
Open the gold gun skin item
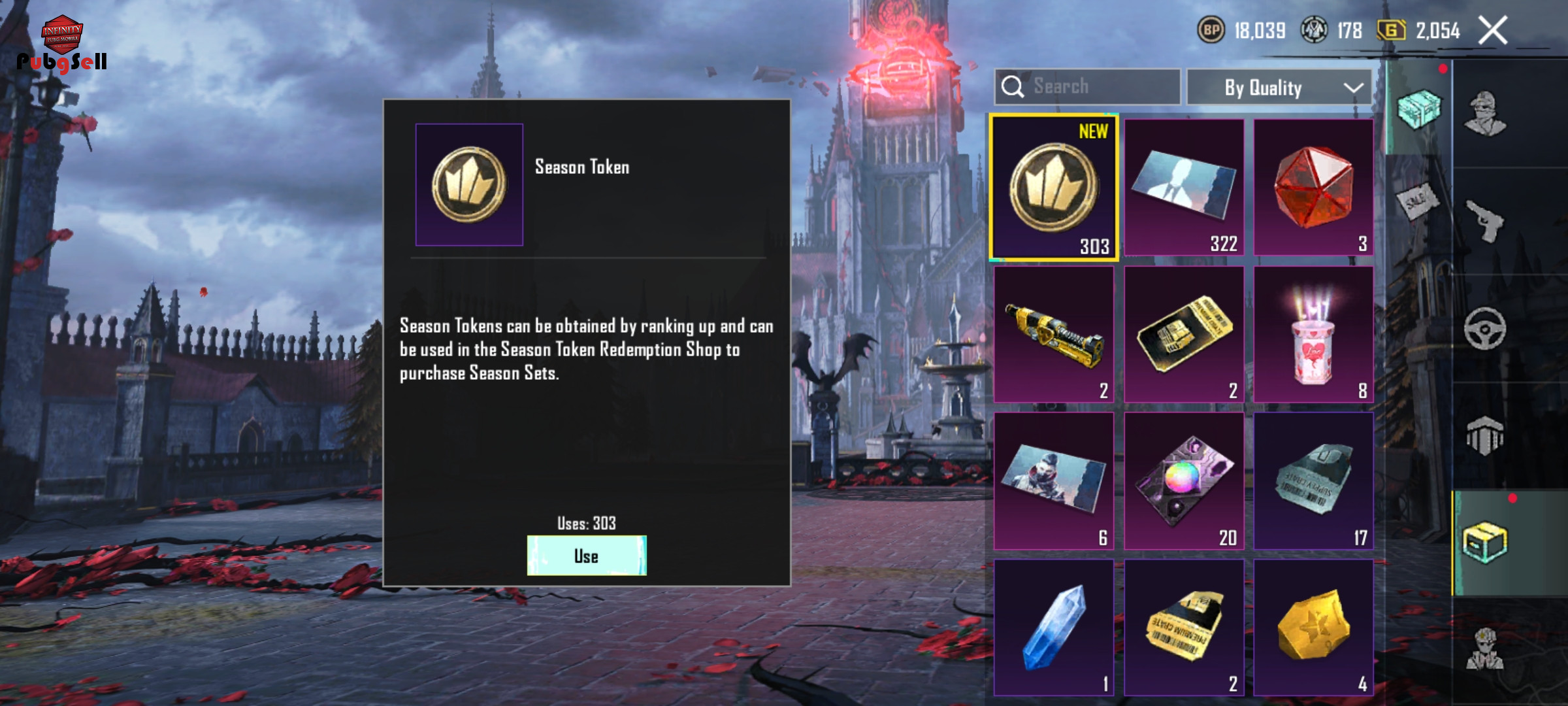[x=1054, y=334]
